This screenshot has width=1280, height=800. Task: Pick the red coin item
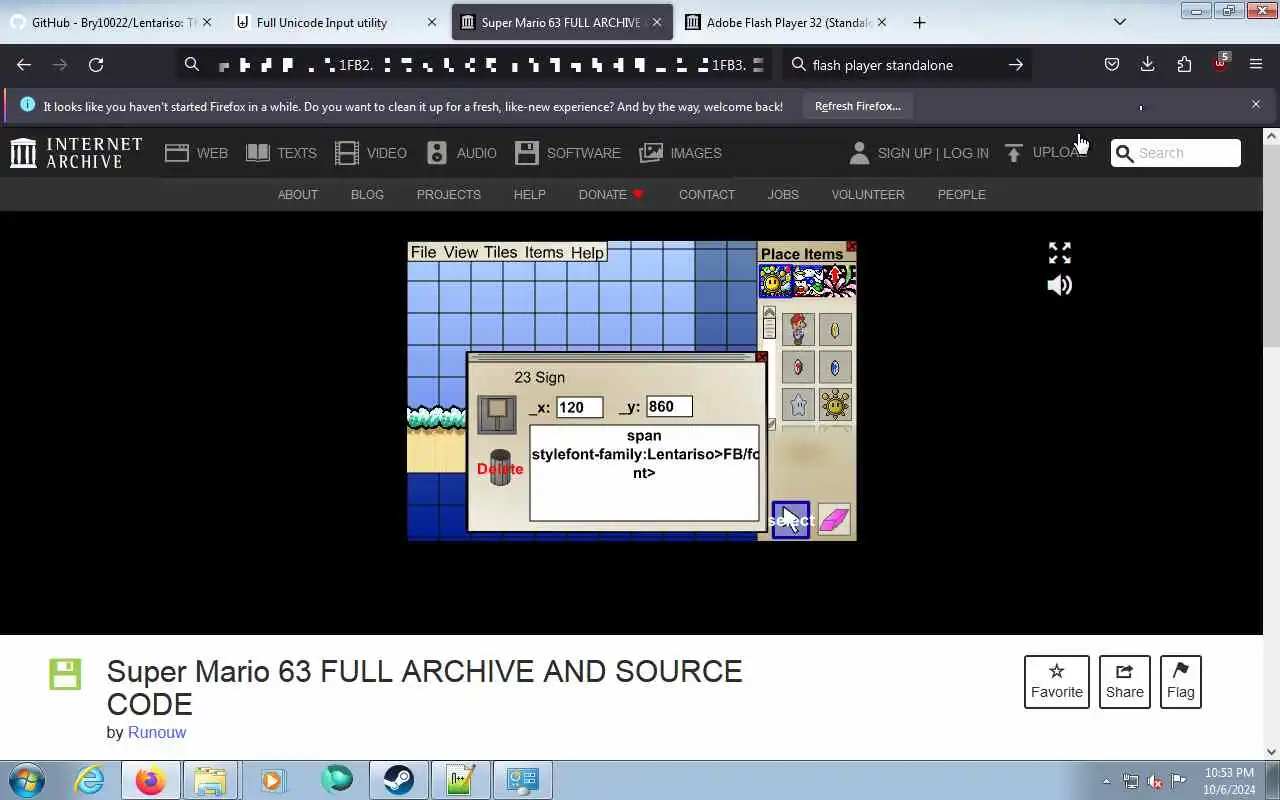tap(798, 367)
